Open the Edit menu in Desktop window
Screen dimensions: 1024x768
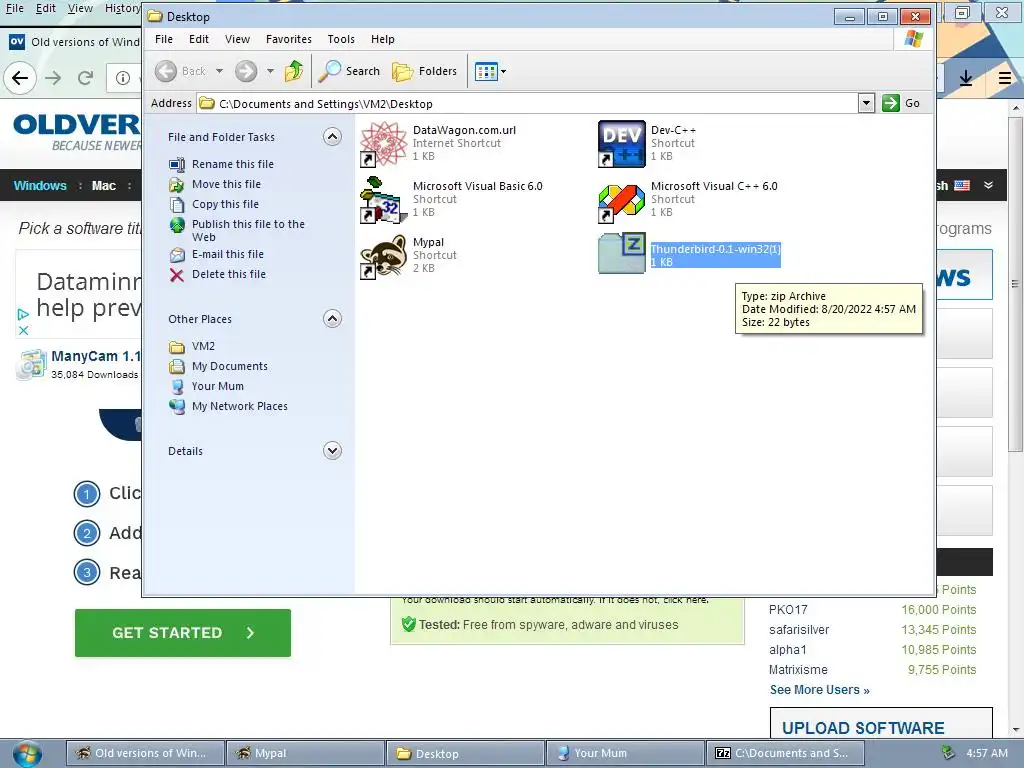point(199,39)
